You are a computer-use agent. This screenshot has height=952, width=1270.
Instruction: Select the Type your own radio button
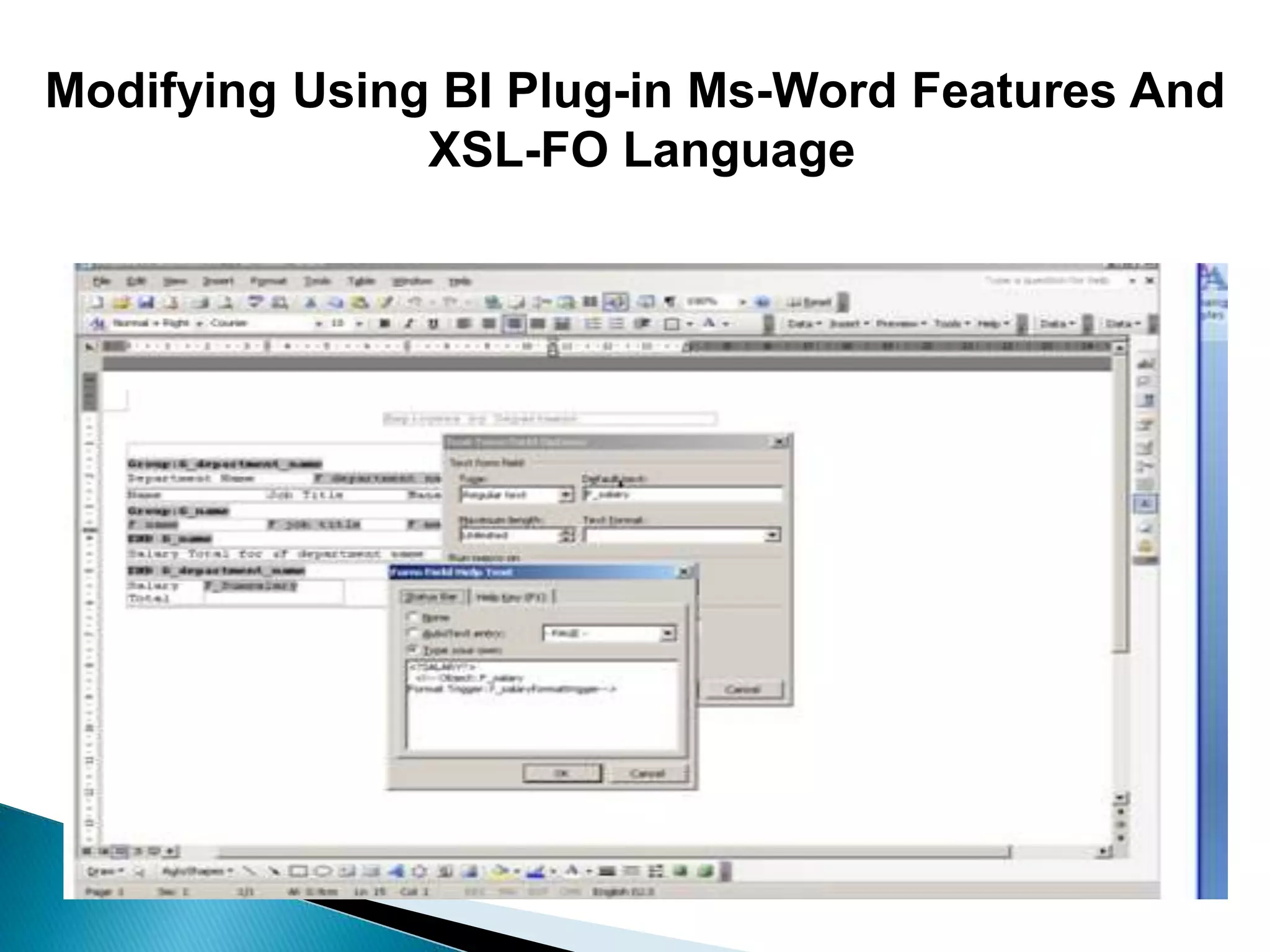pos(412,650)
